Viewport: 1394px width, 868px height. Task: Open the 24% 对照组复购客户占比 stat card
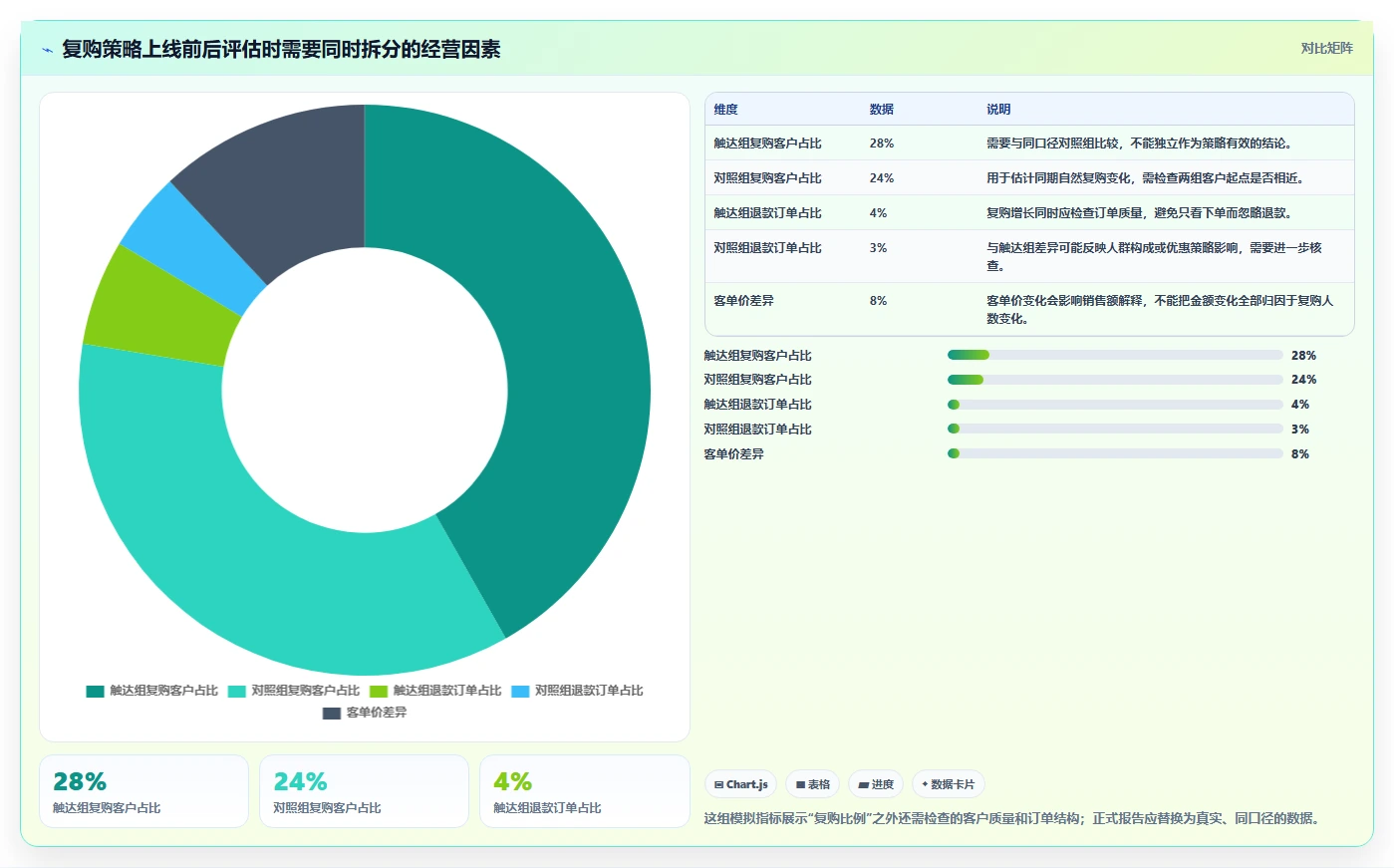click(364, 791)
